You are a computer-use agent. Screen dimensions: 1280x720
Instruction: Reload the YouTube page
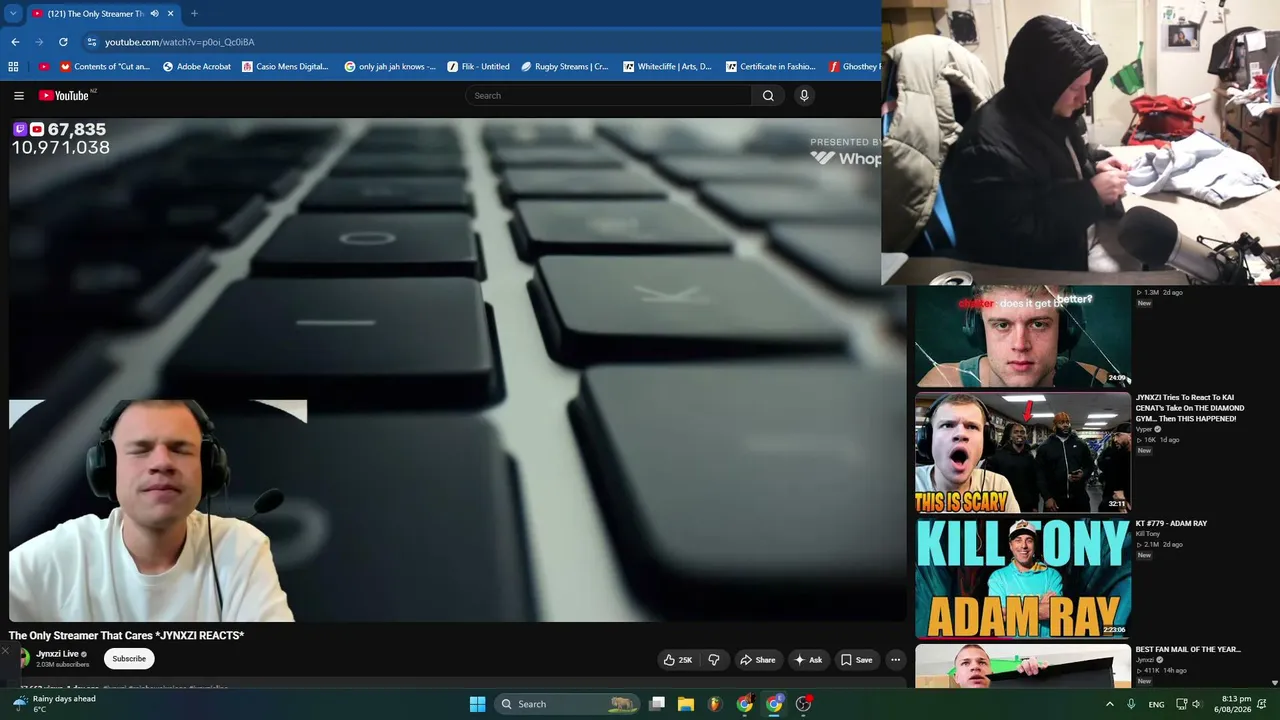tap(63, 42)
